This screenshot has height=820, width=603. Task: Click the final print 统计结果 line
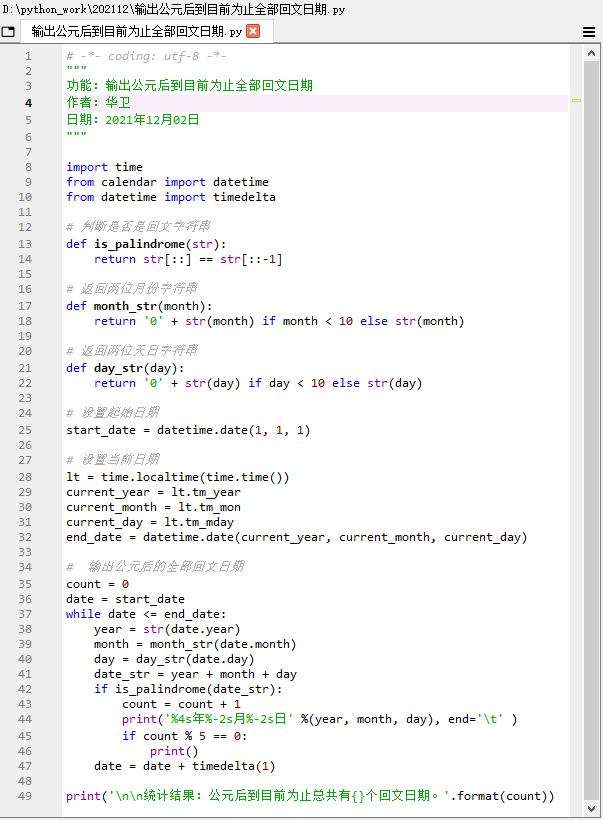tap(310, 796)
